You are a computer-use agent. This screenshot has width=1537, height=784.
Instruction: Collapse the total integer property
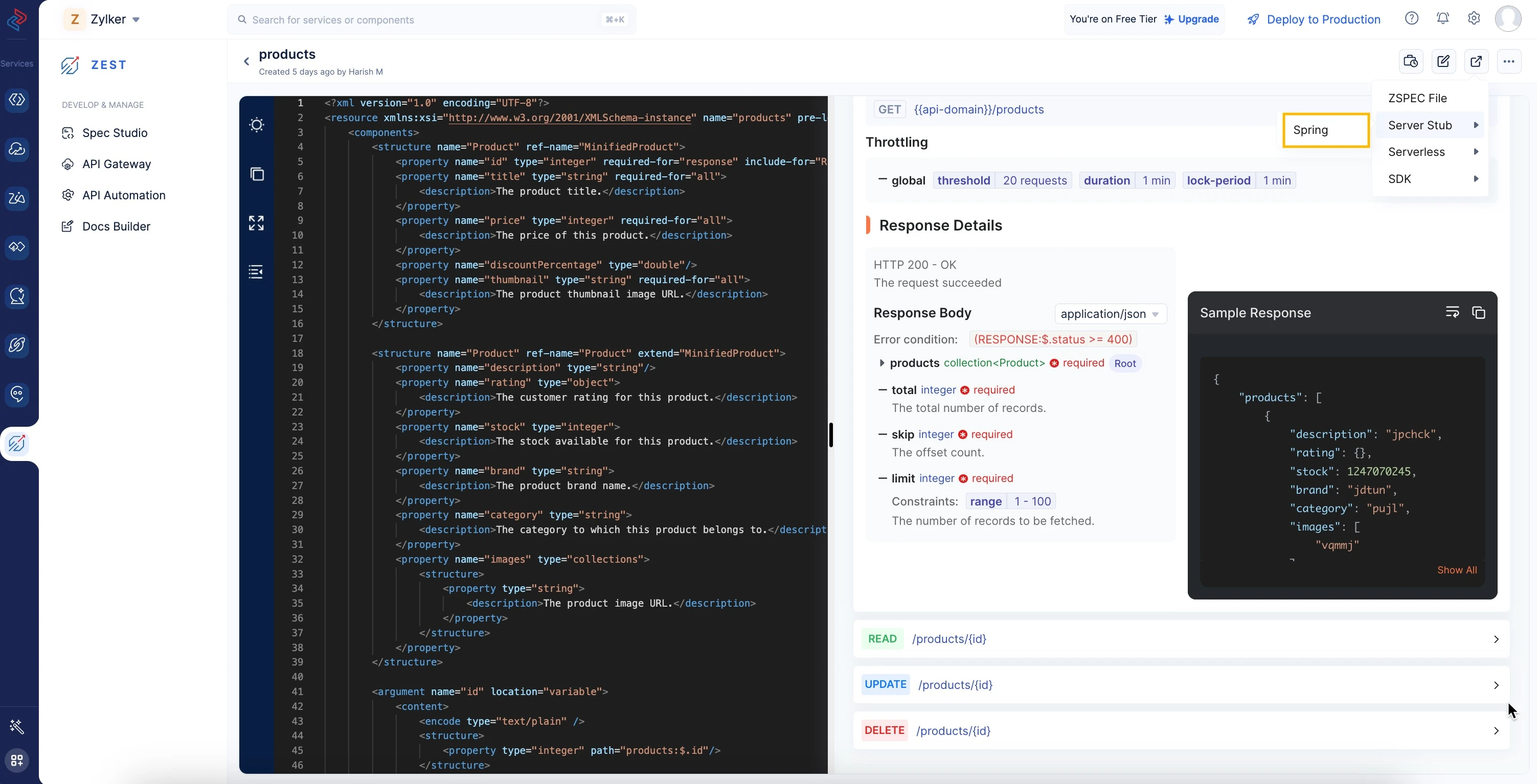pyautogui.click(x=883, y=390)
